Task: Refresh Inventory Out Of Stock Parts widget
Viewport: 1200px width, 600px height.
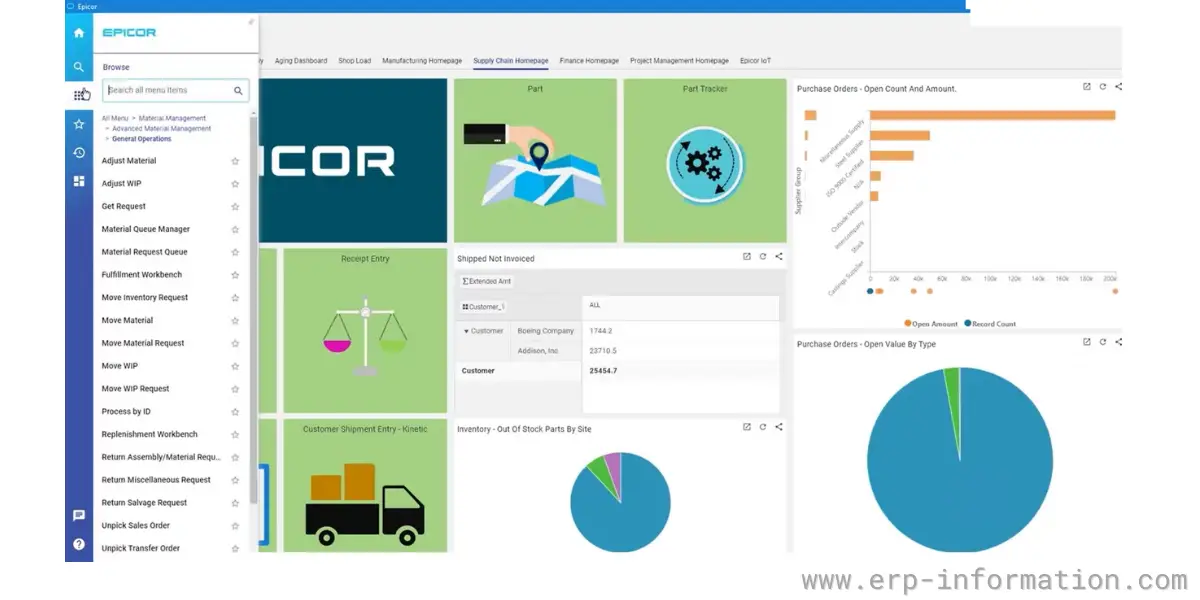Action: point(762,427)
